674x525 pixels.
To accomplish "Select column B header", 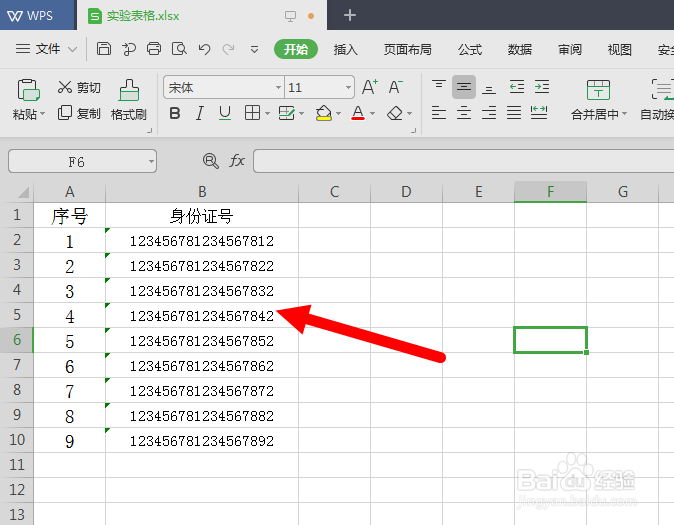I will 202,191.
